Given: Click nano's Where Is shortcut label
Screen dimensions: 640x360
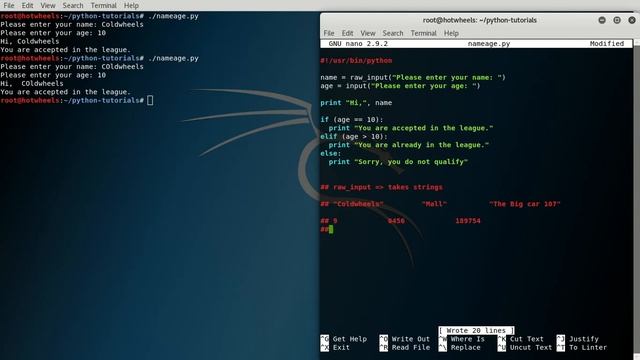Looking at the screenshot, I should pyautogui.click(x=467, y=339).
